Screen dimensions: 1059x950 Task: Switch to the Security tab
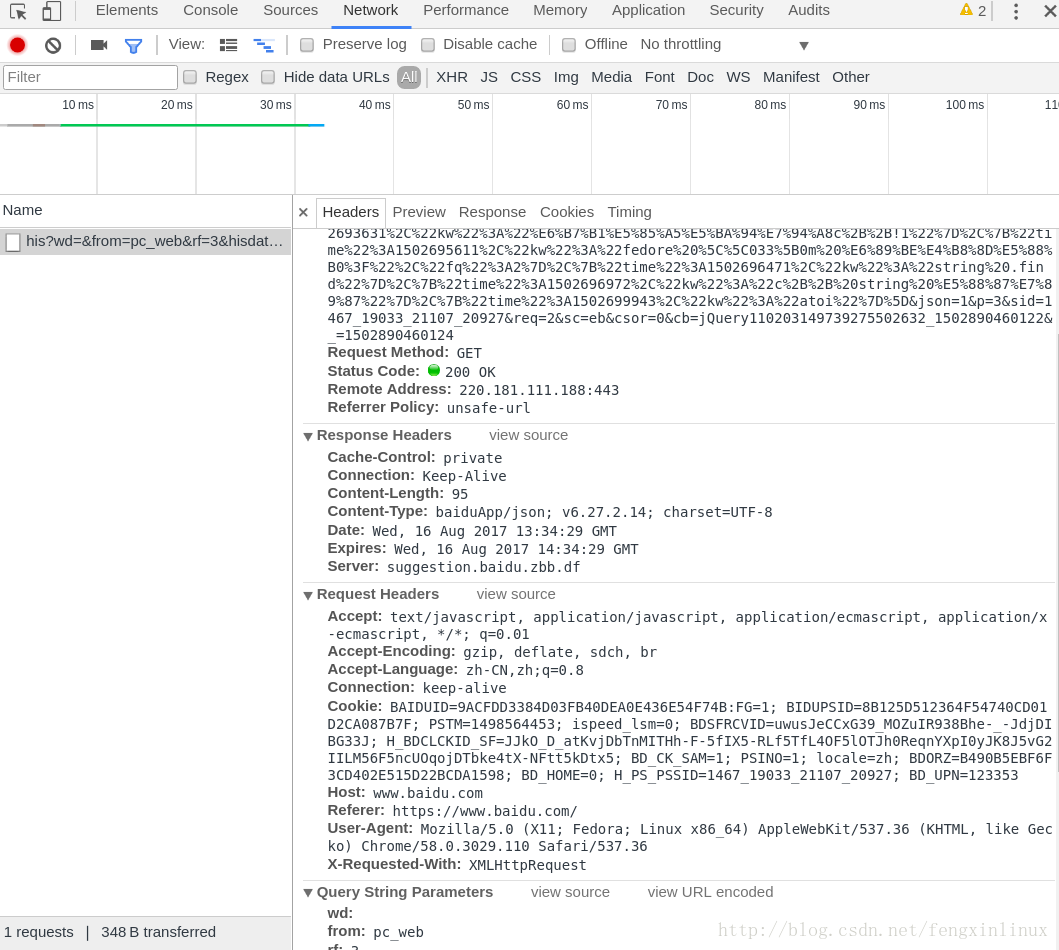(736, 10)
